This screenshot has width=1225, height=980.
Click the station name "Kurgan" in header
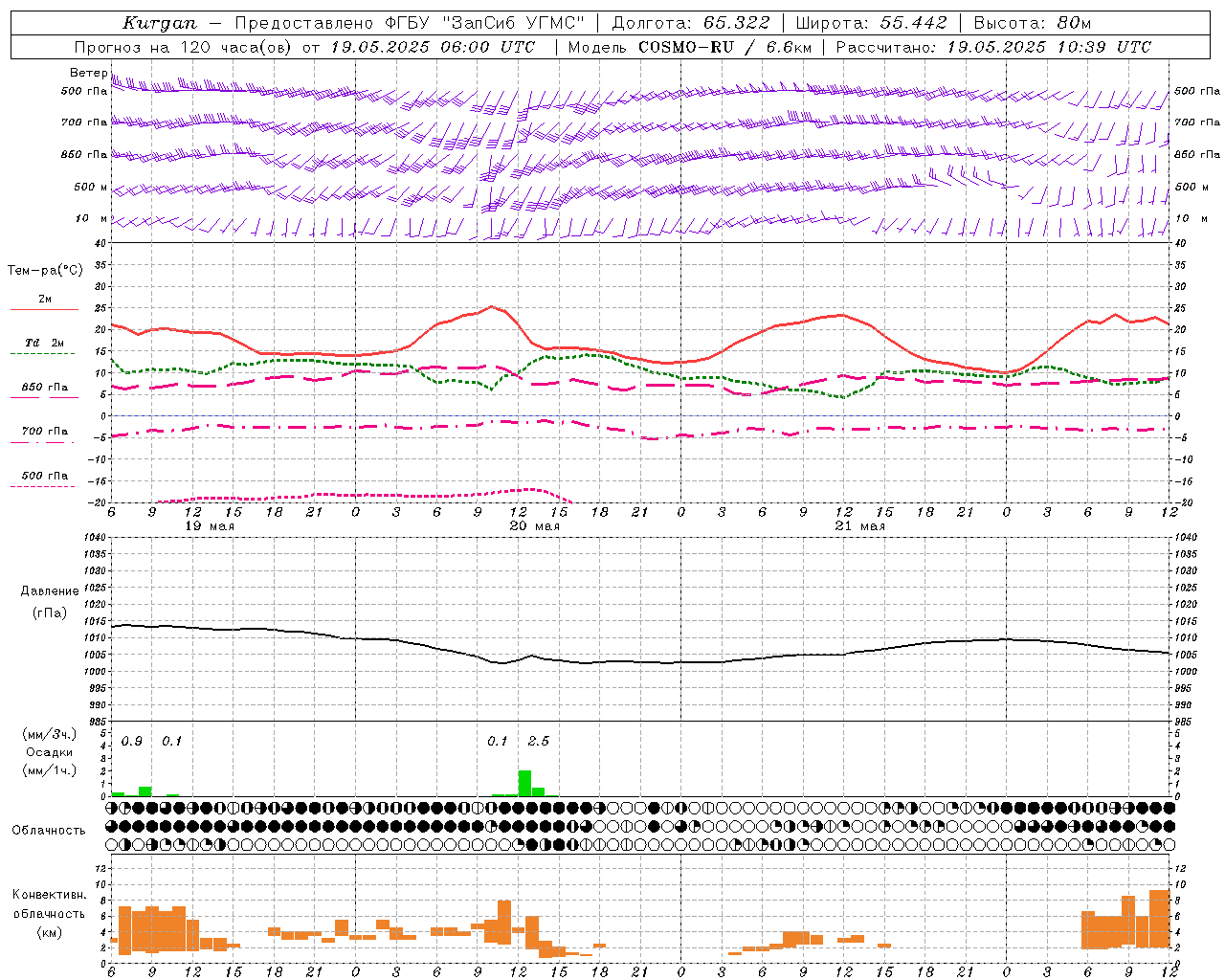coord(160,23)
